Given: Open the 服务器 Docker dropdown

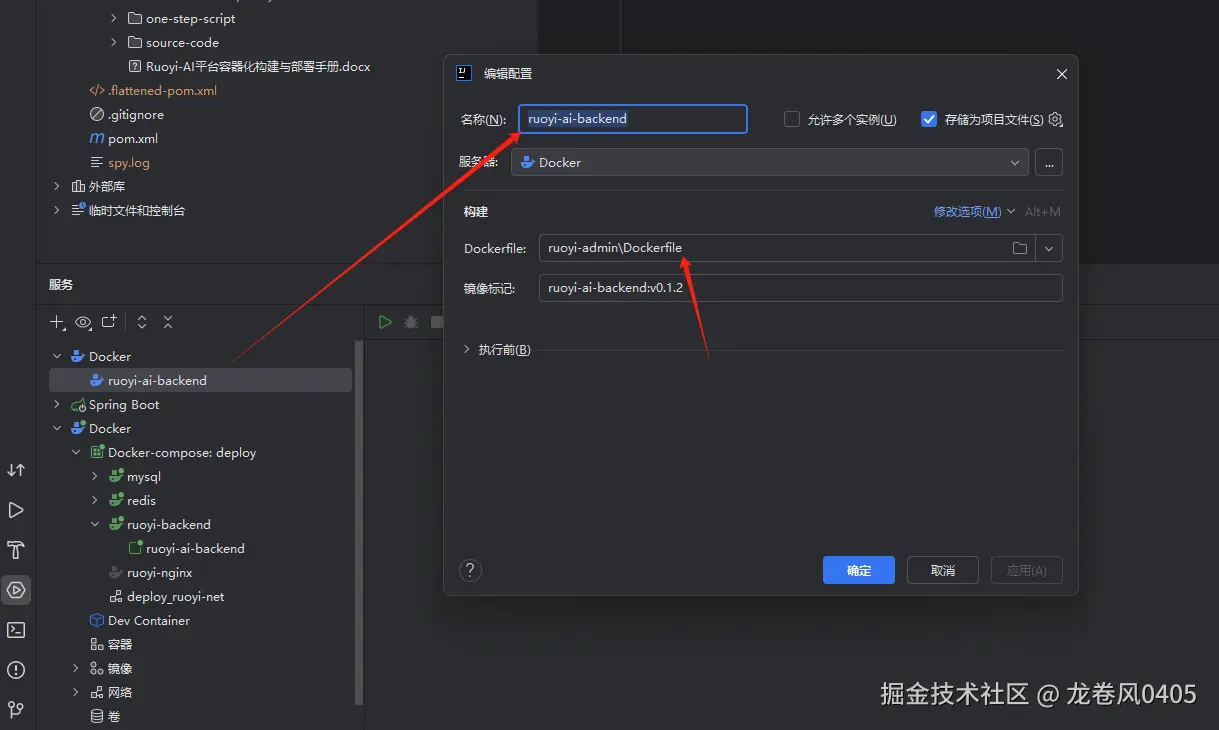Looking at the screenshot, I should (x=770, y=162).
